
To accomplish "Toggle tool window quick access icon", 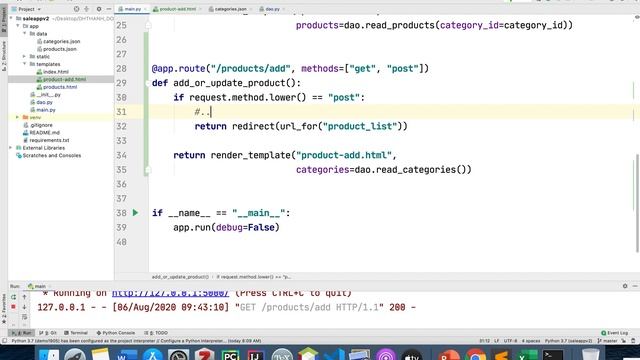I will coord(4,340).
